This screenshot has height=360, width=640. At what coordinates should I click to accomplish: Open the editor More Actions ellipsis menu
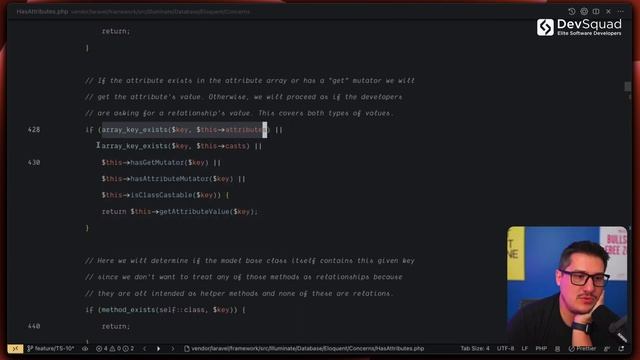point(620,11)
